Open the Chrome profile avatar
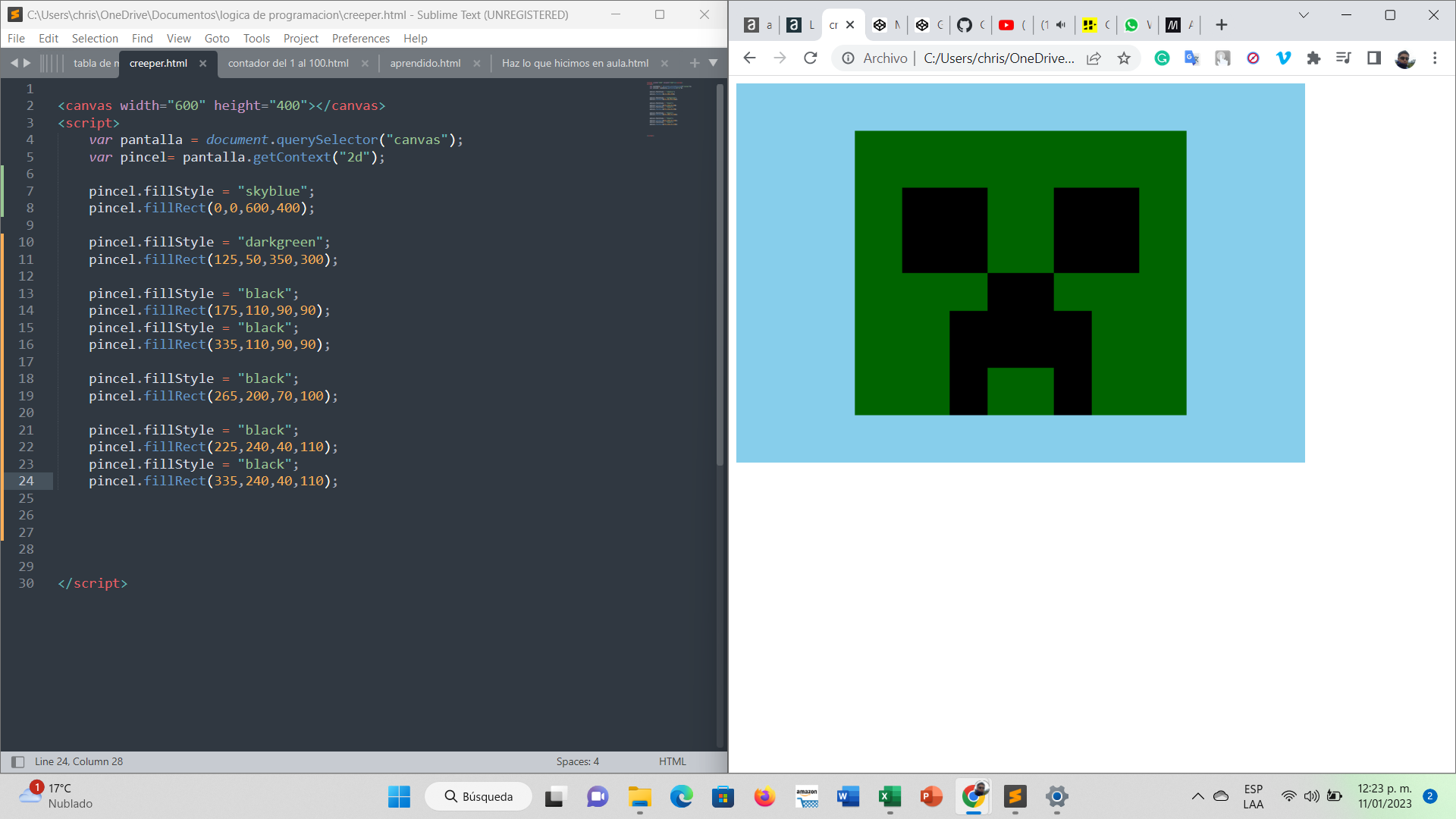Viewport: 1456px width, 819px height. [x=1404, y=58]
